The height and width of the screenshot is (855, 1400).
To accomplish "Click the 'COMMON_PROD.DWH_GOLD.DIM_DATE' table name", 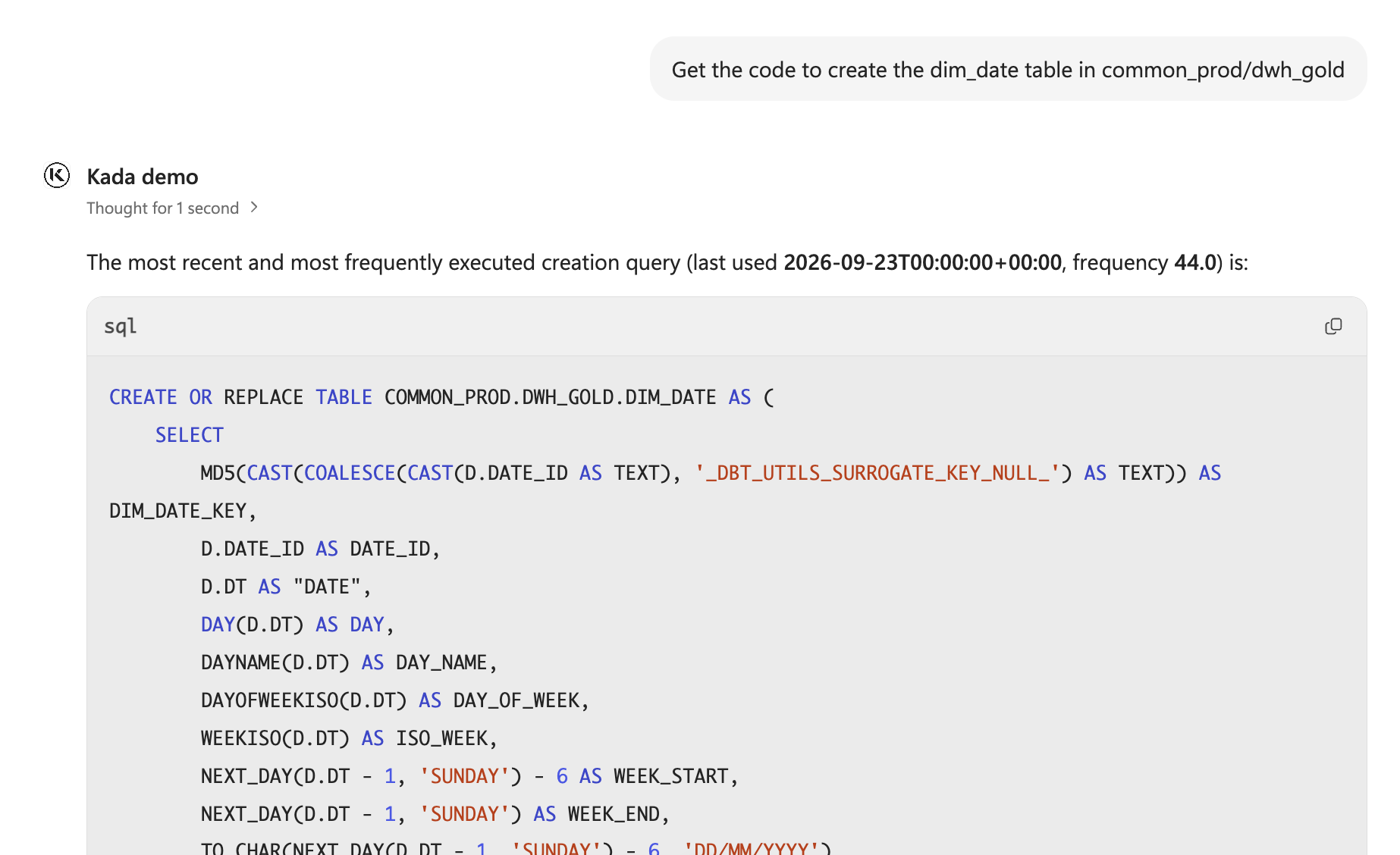I will coord(550,397).
